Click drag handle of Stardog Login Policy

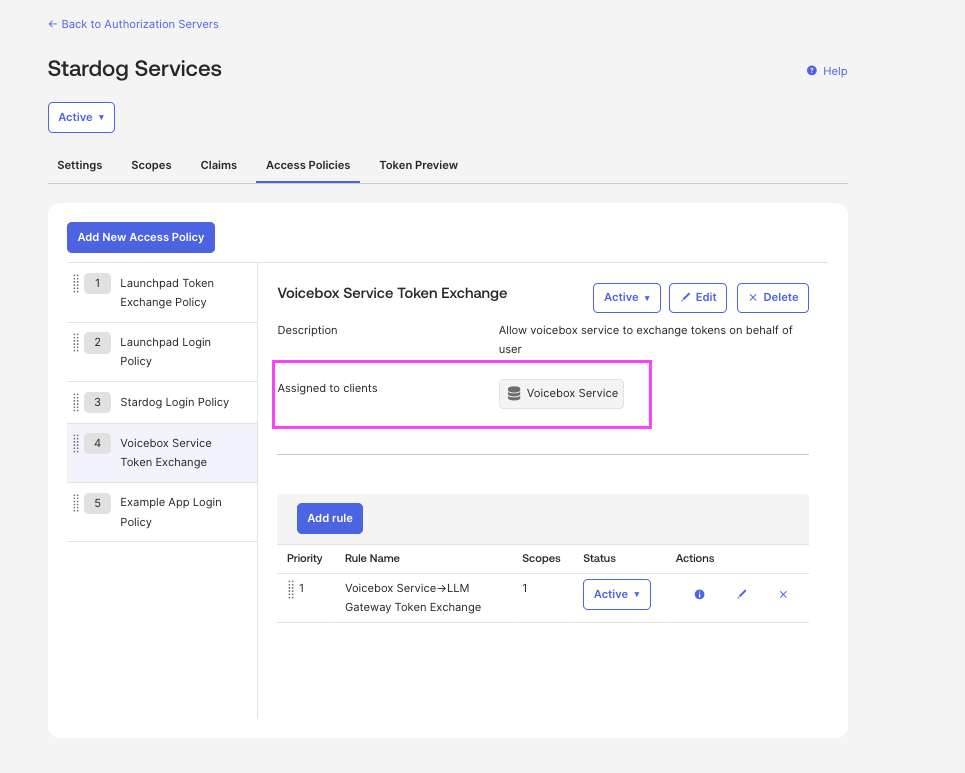pos(76,403)
